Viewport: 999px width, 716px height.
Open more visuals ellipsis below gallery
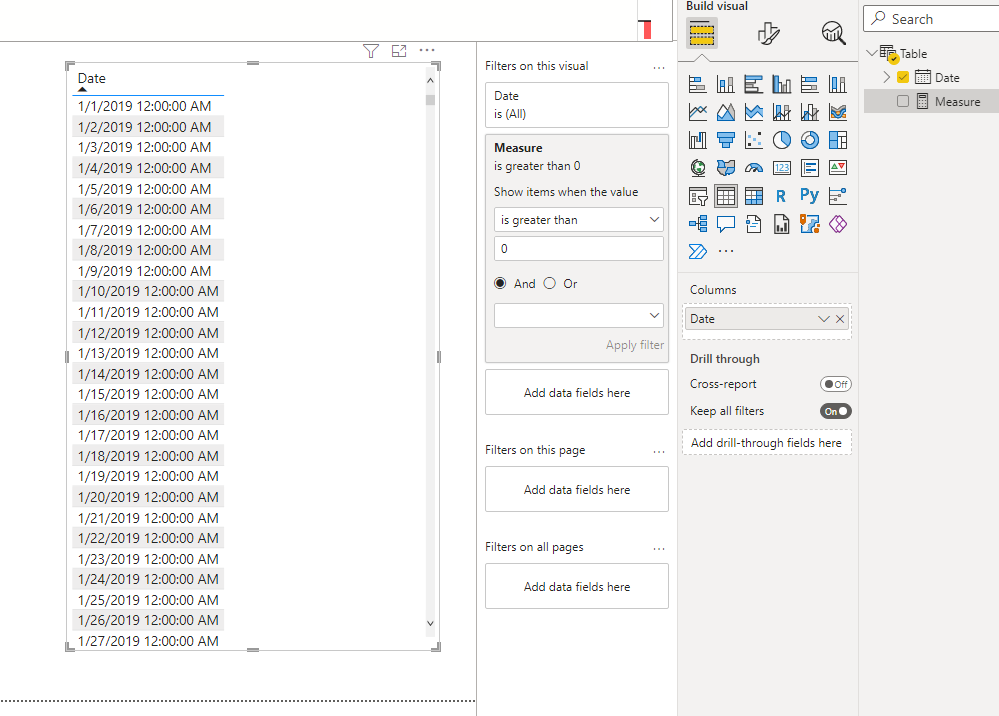(x=726, y=251)
